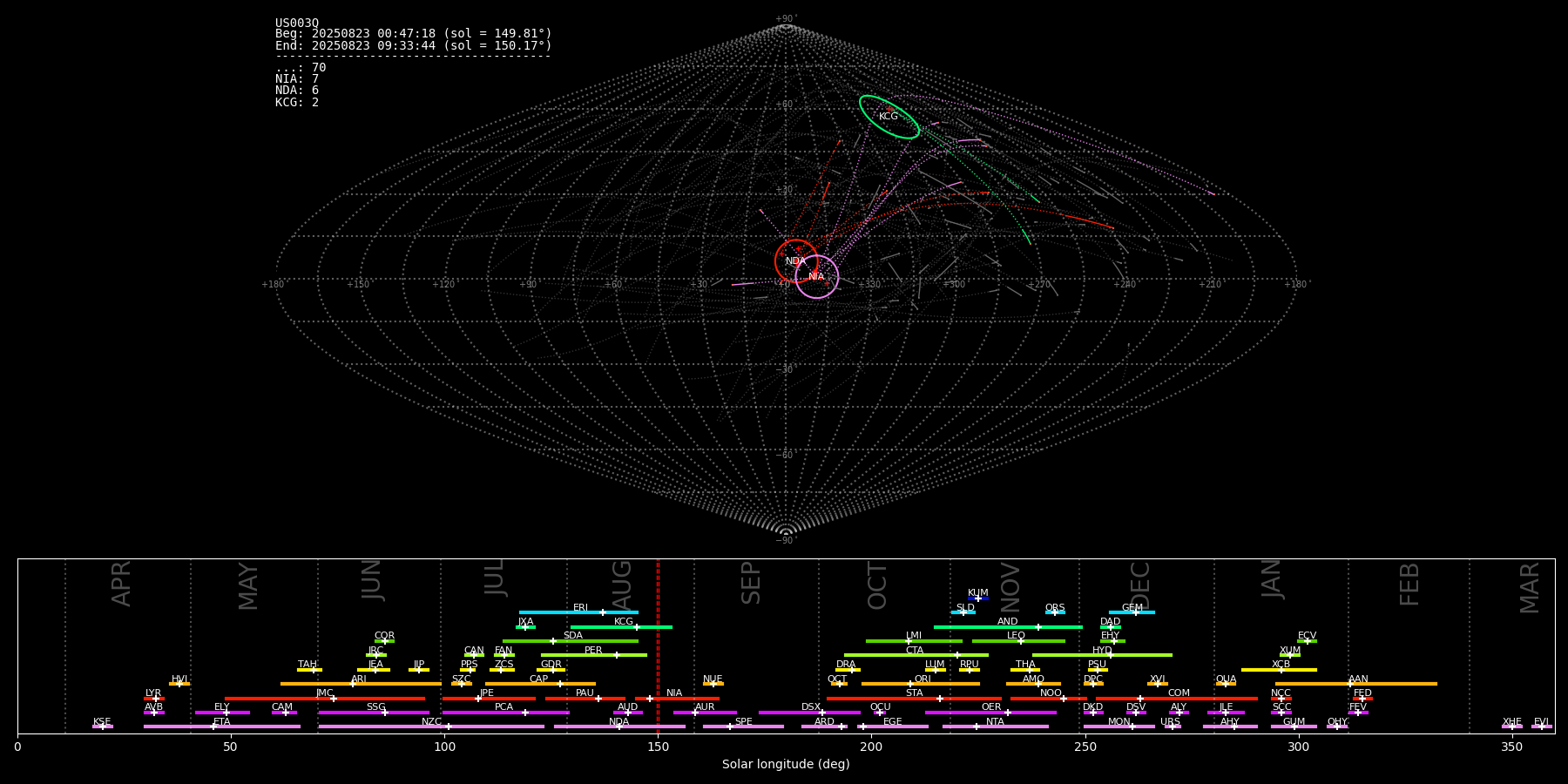Click the red dashed current solar longitude line
Viewport: 1568px width, 784px height.
click(658, 645)
